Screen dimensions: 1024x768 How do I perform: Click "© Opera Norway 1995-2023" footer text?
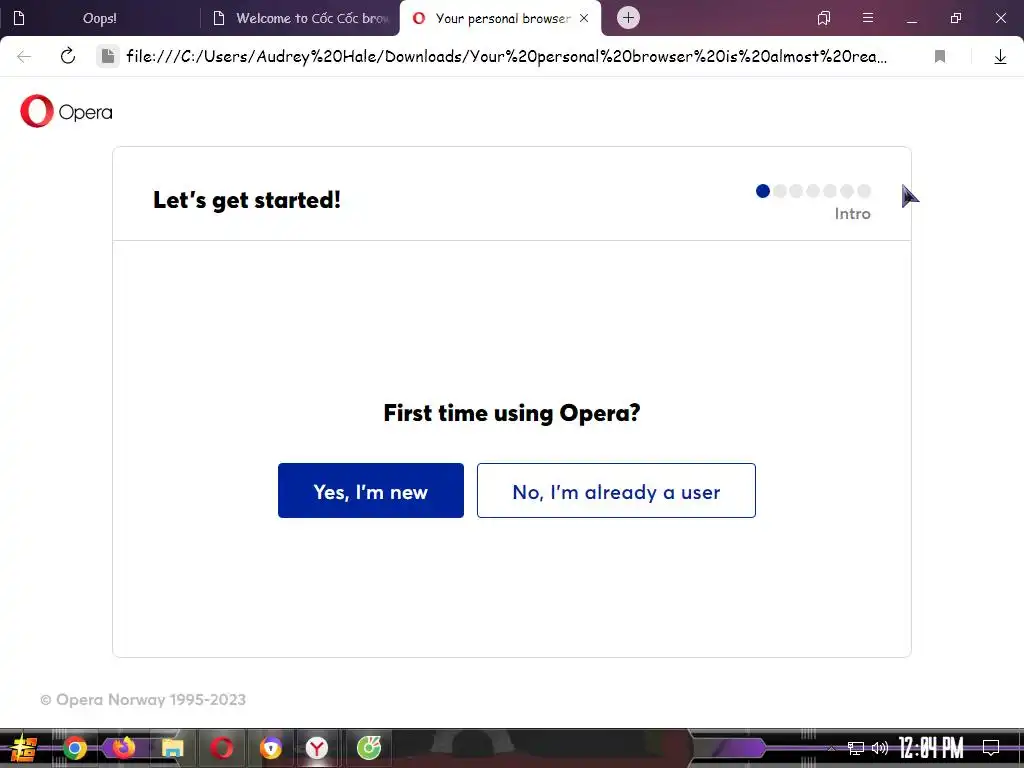point(143,699)
